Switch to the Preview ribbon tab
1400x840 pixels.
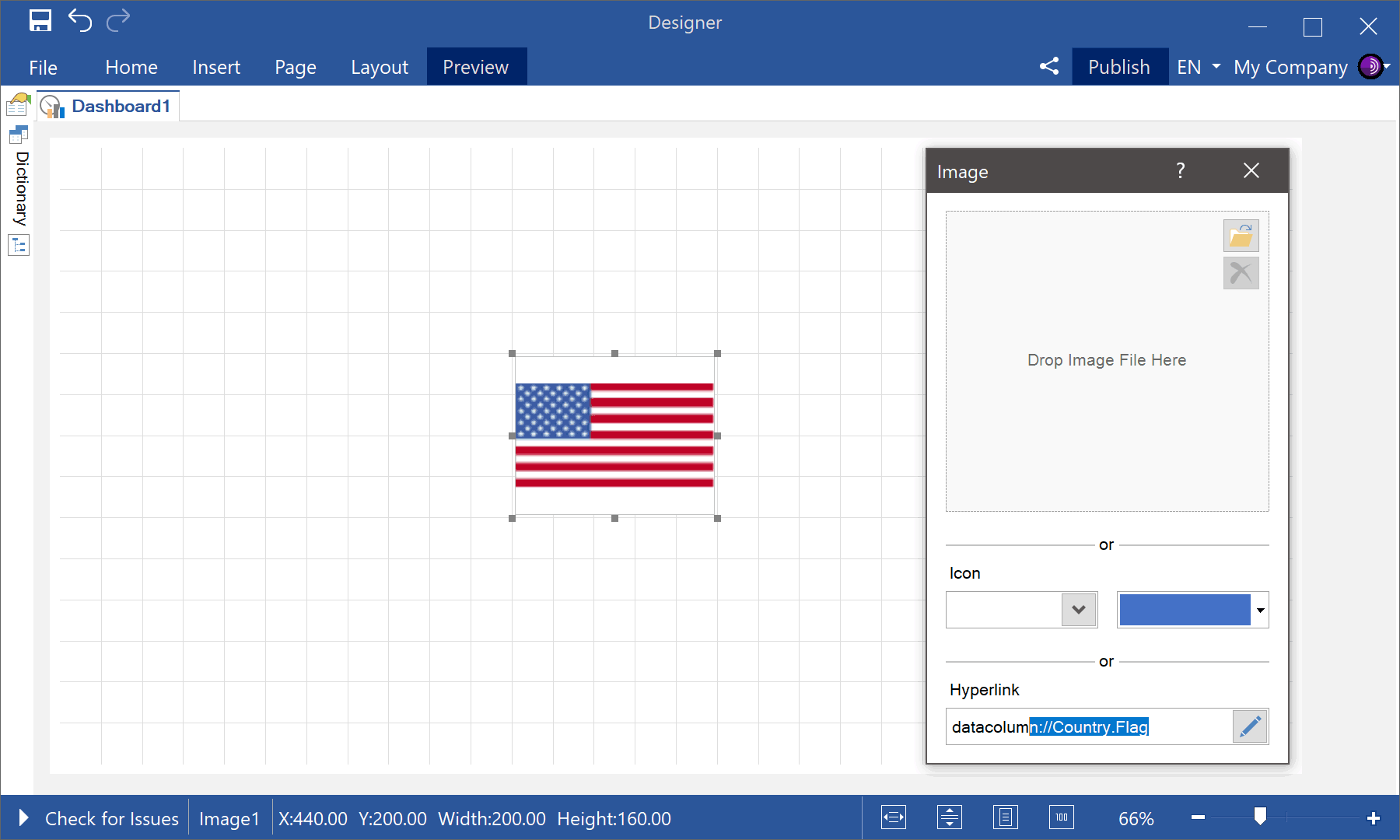pos(476,67)
